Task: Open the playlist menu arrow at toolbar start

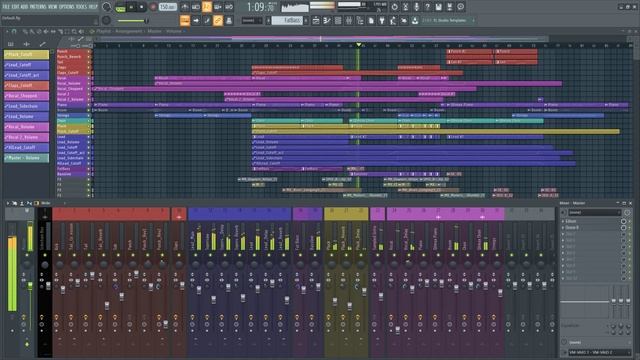Action: 7,31
